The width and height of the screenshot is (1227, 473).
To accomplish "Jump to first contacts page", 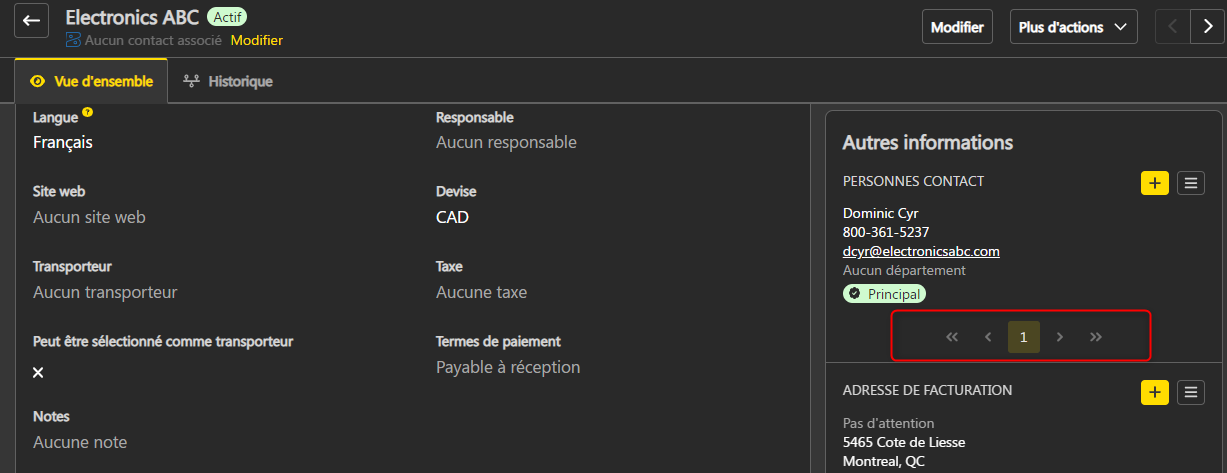I will (x=952, y=337).
